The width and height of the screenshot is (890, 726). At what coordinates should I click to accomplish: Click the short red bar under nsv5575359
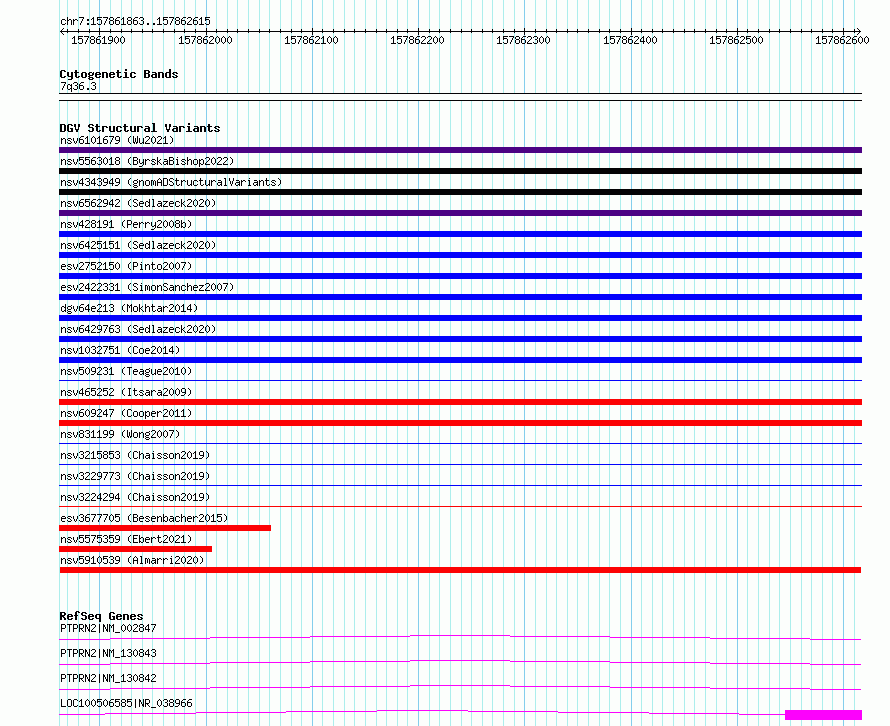click(136, 549)
